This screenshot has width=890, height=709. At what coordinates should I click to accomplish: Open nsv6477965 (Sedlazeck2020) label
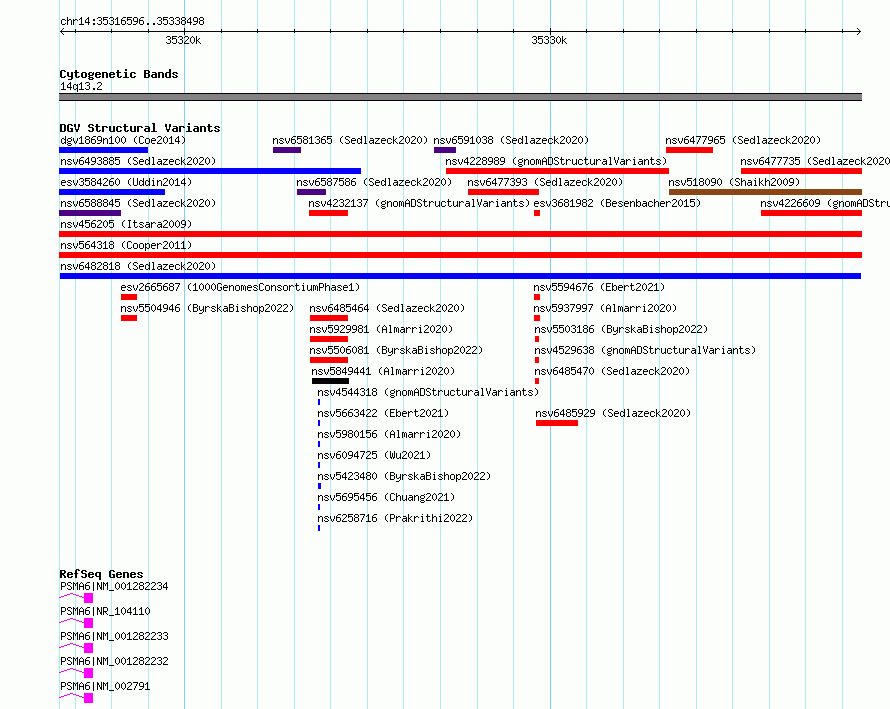[743, 140]
